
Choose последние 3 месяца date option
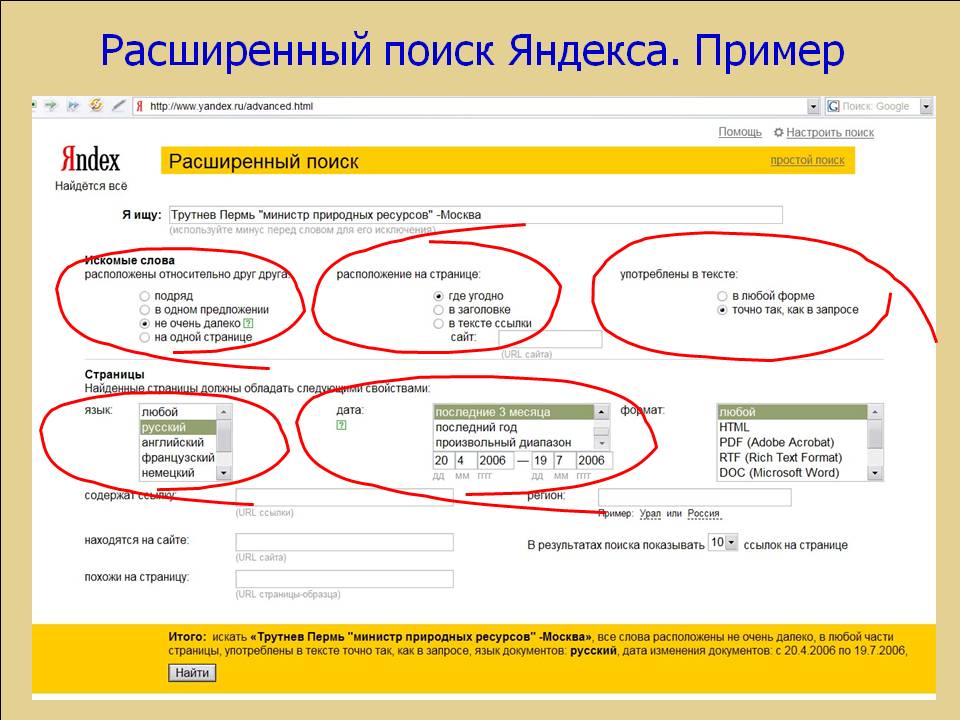pos(514,412)
